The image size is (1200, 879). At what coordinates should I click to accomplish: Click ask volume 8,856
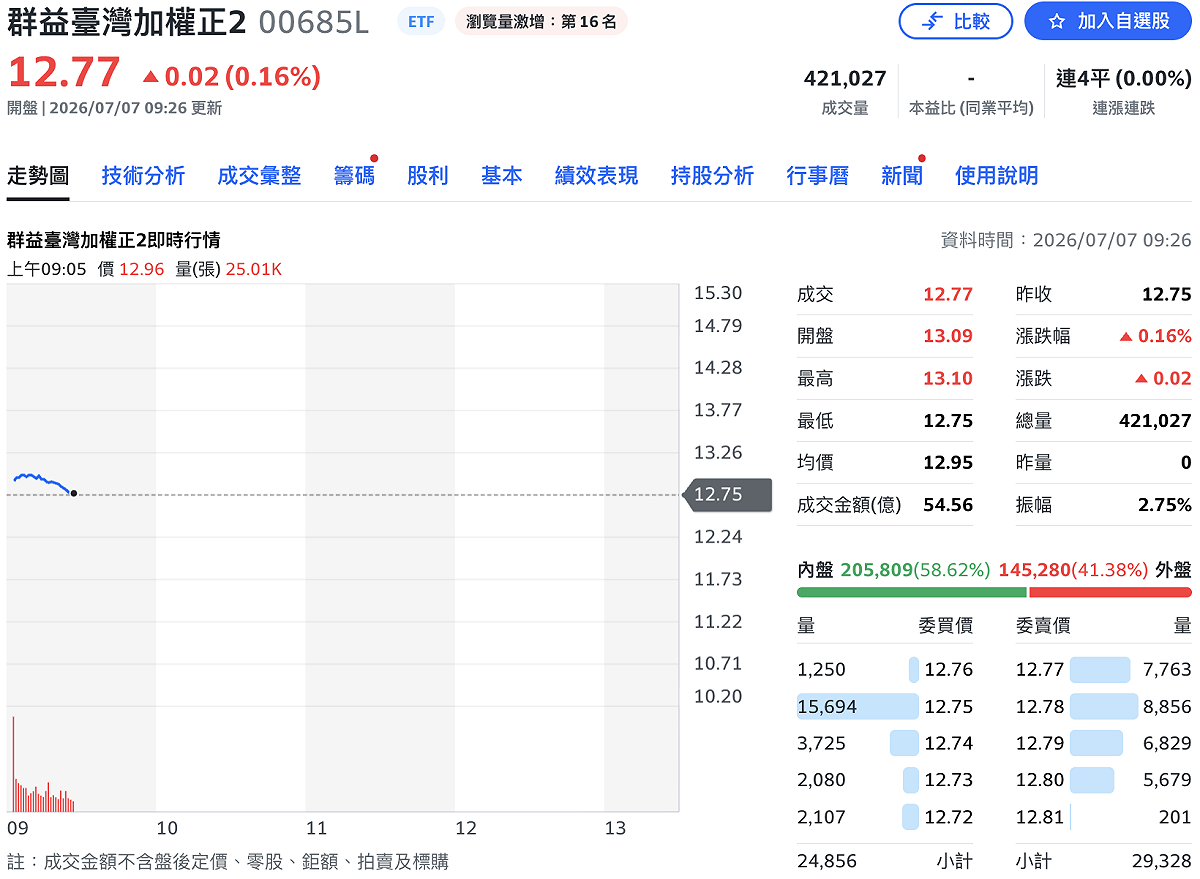click(1167, 707)
